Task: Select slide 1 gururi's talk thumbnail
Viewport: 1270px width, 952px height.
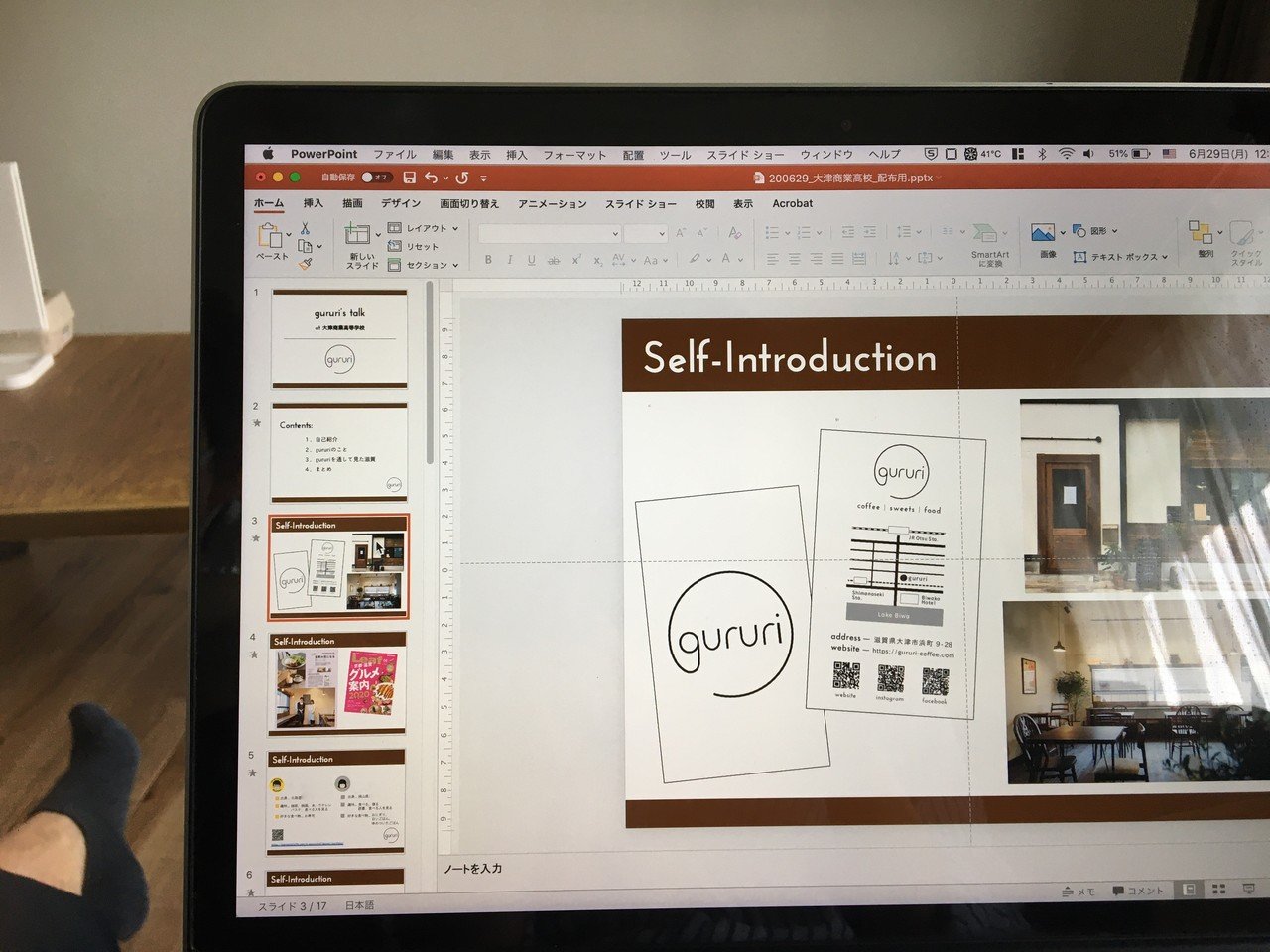Action: click(x=339, y=339)
